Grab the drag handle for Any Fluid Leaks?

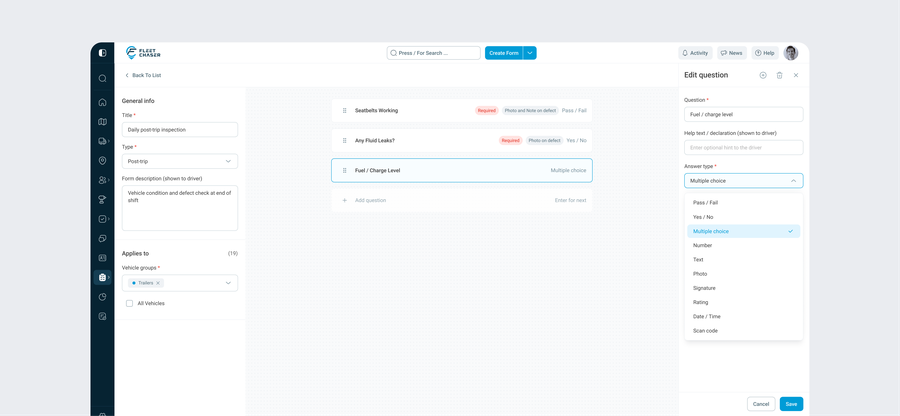(x=344, y=140)
